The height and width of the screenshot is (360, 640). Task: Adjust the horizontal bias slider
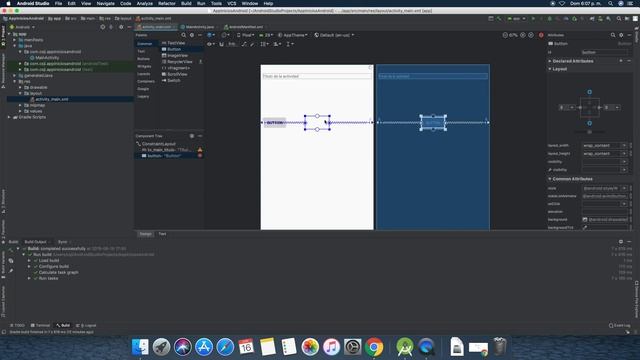(x=589, y=132)
